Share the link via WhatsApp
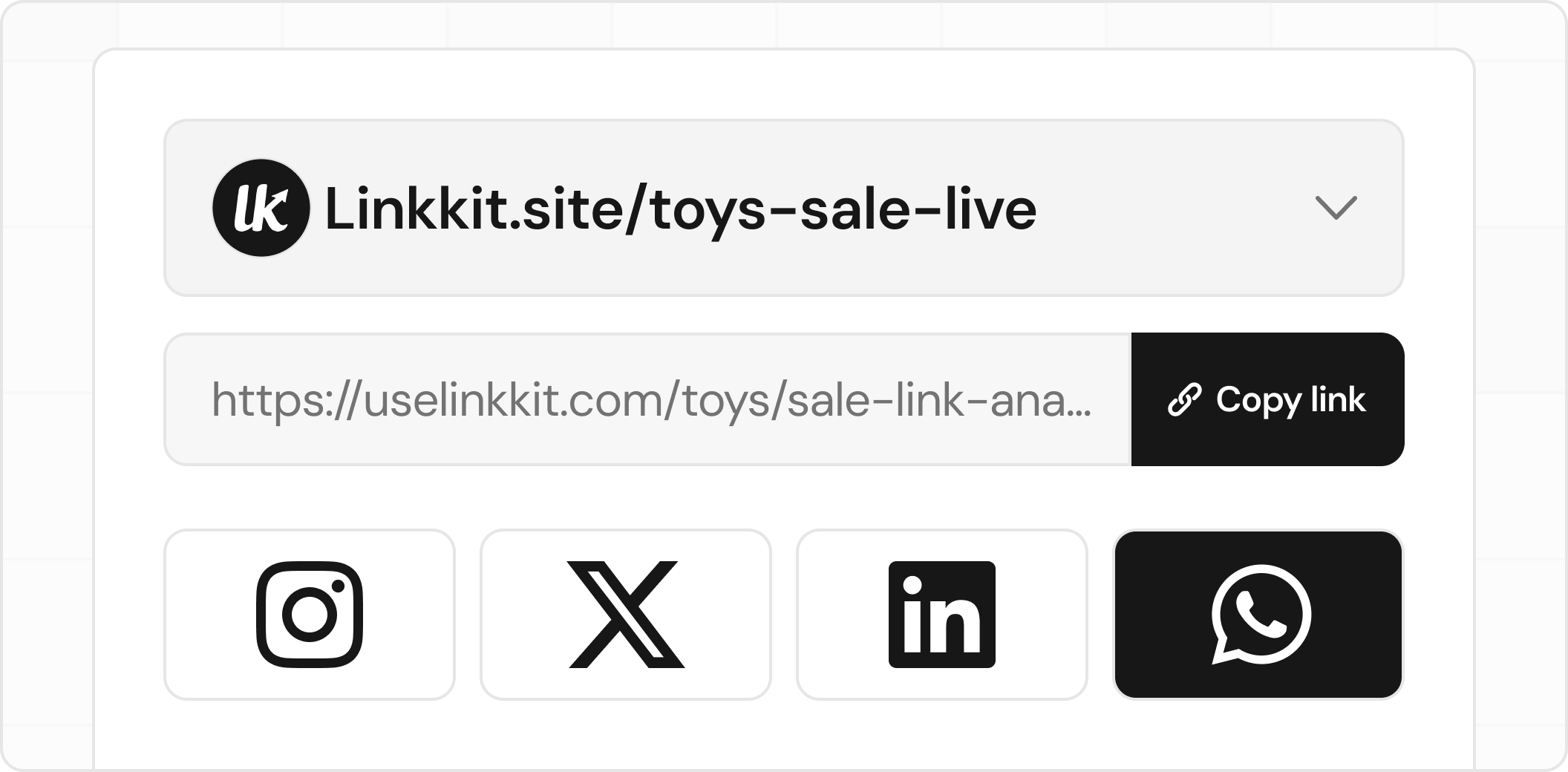1568x772 pixels. [1258, 615]
